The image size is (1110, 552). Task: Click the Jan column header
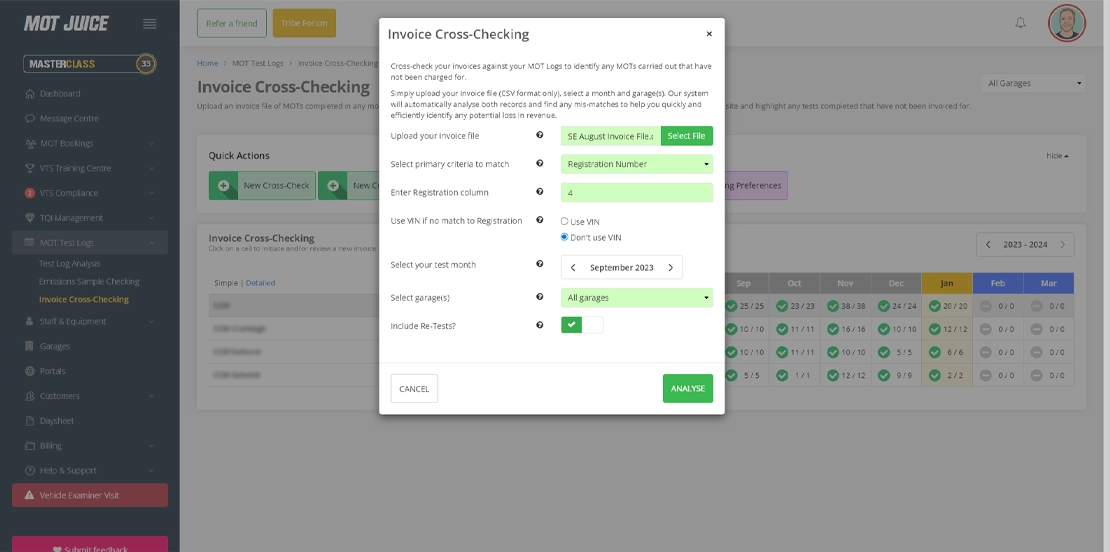pos(946,283)
